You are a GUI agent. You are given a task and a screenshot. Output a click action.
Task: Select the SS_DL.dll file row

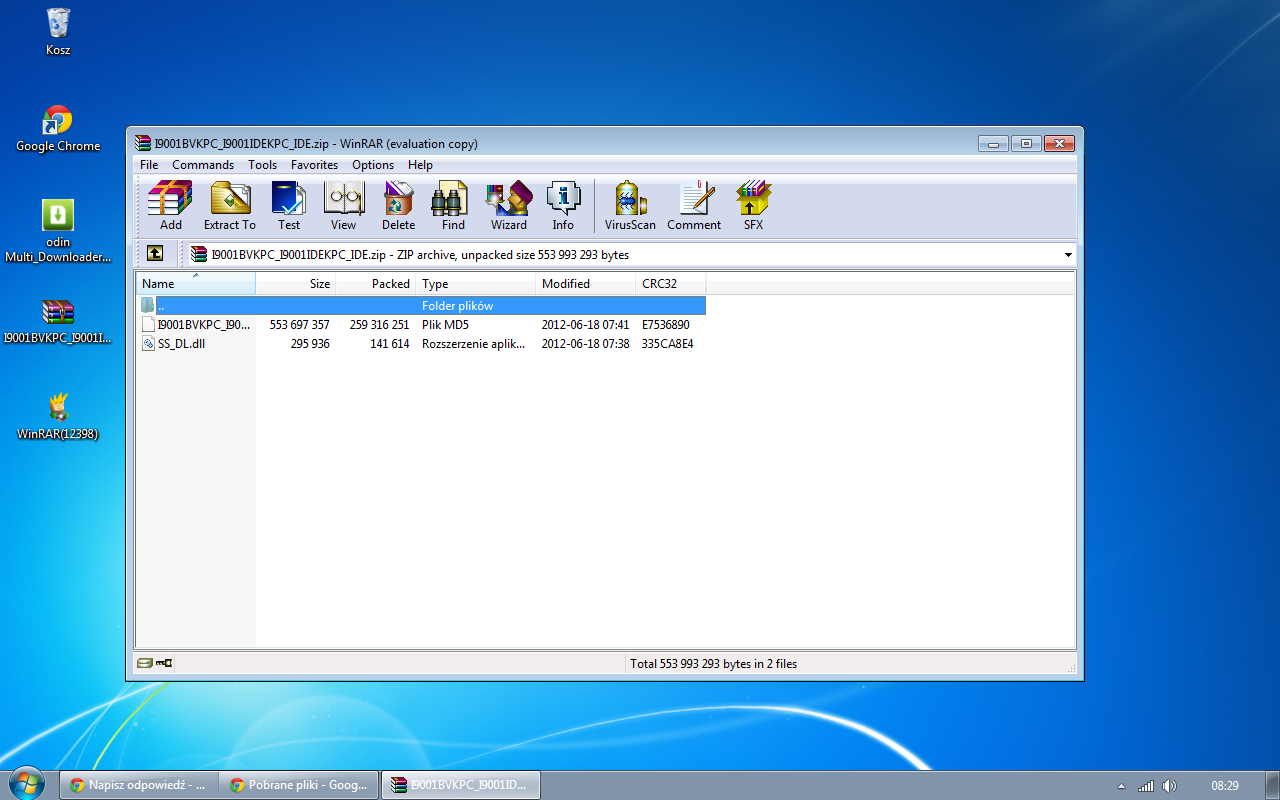coord(421,344)
